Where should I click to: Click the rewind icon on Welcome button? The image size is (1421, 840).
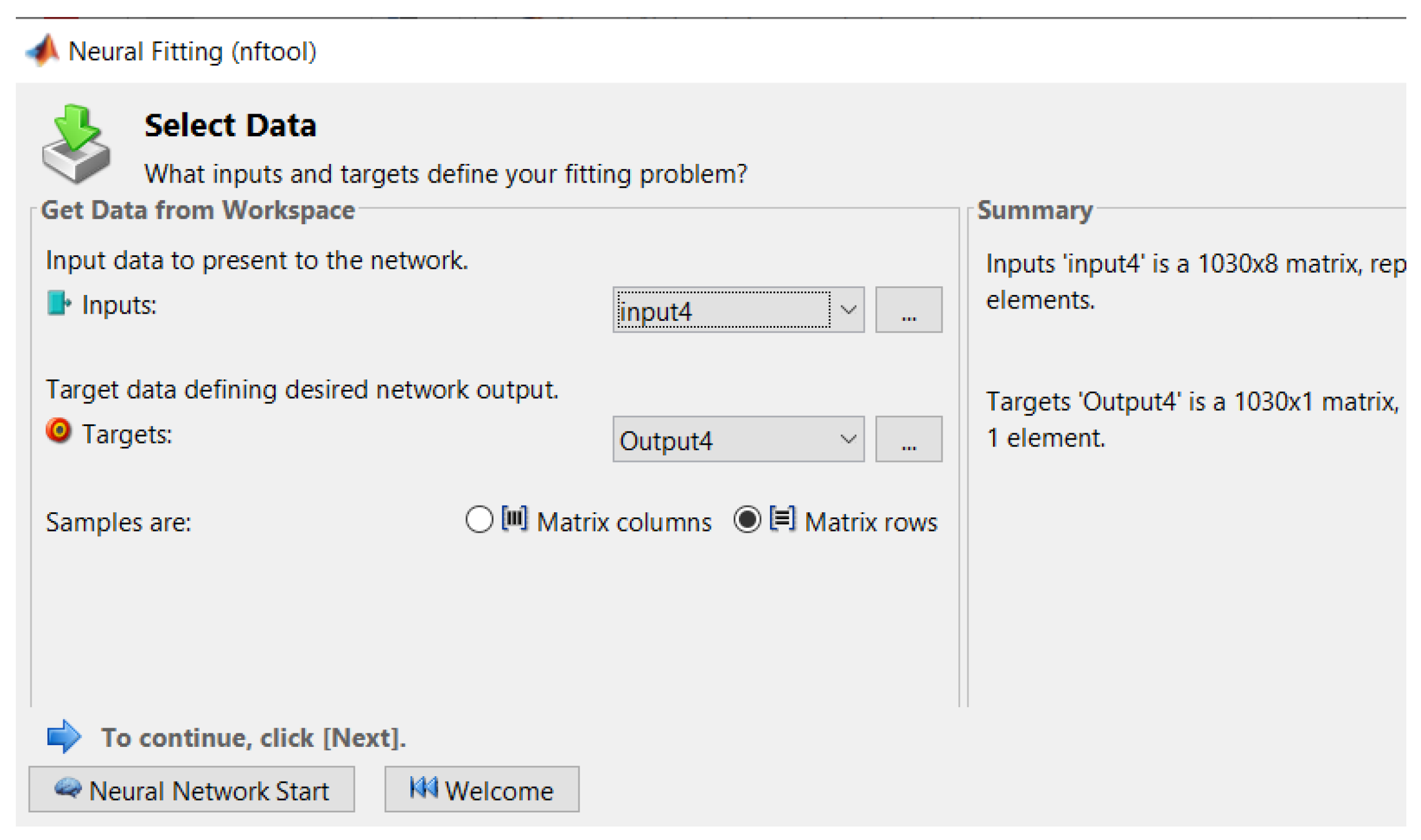point(423,788)
